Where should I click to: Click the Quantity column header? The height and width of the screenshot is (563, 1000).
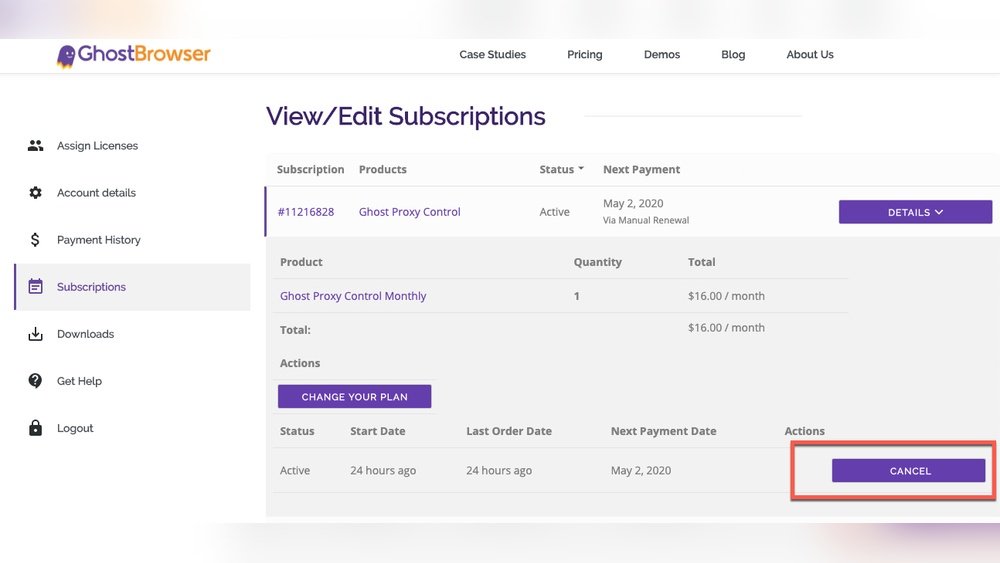pyautogui.click(x=598, y=262)
